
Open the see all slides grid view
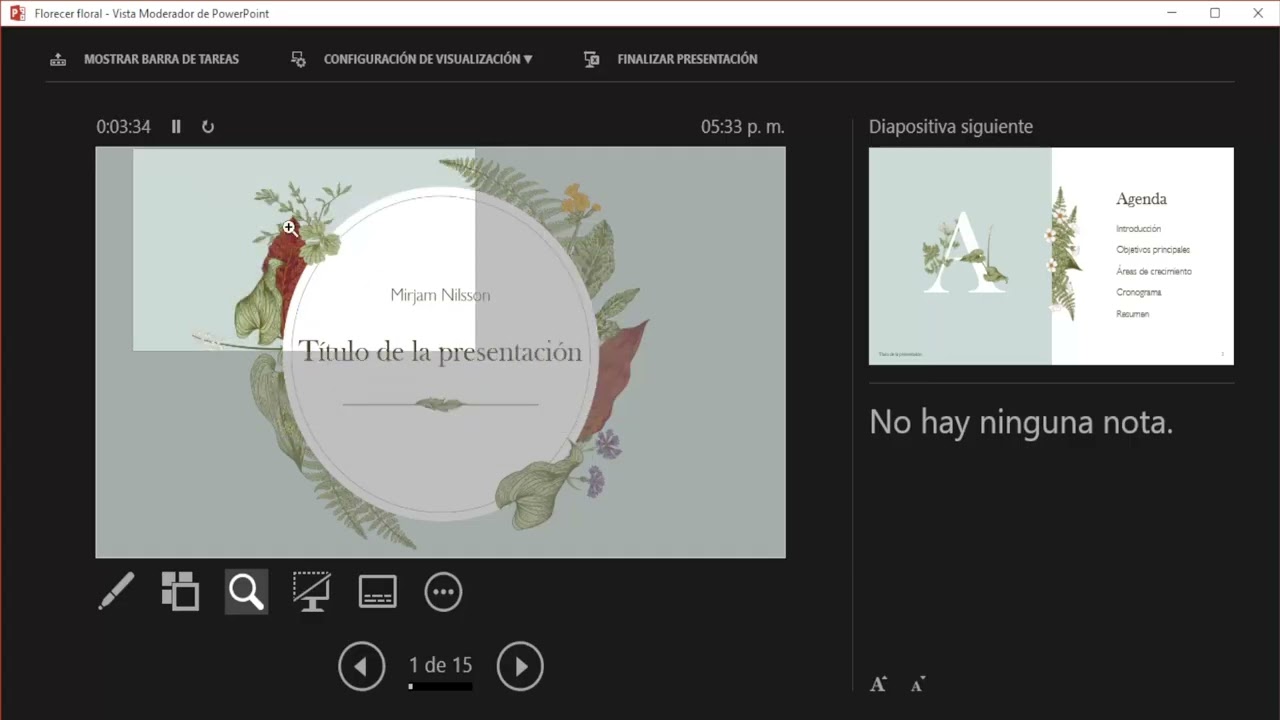click(180, 592)
